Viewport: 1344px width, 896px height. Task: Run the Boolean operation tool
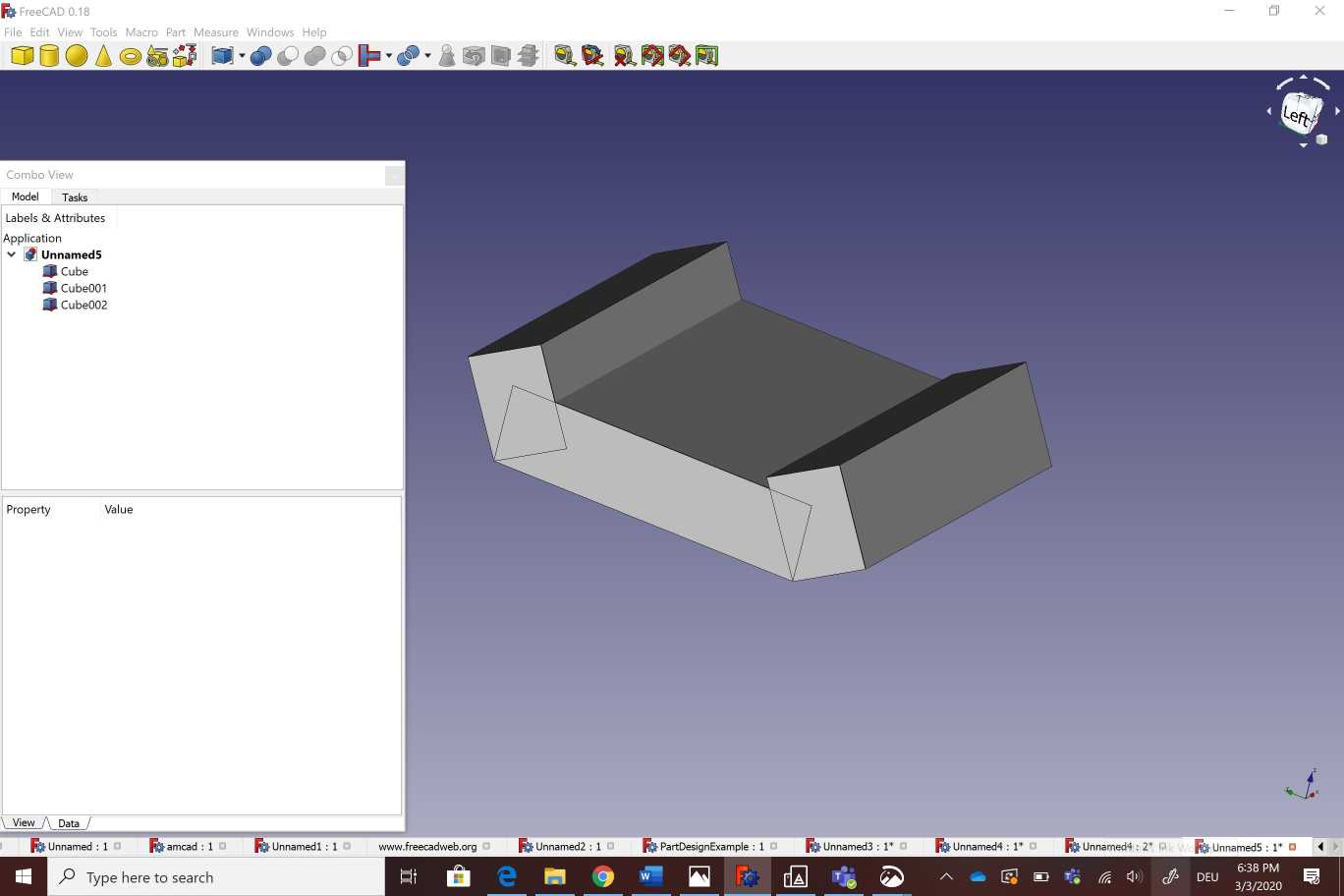260,56
